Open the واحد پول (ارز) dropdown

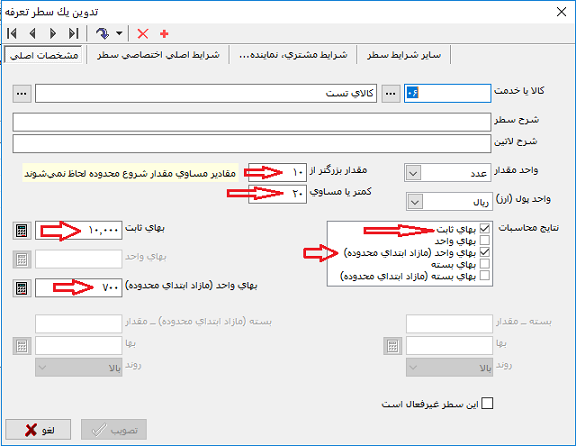tap(415, 202)
